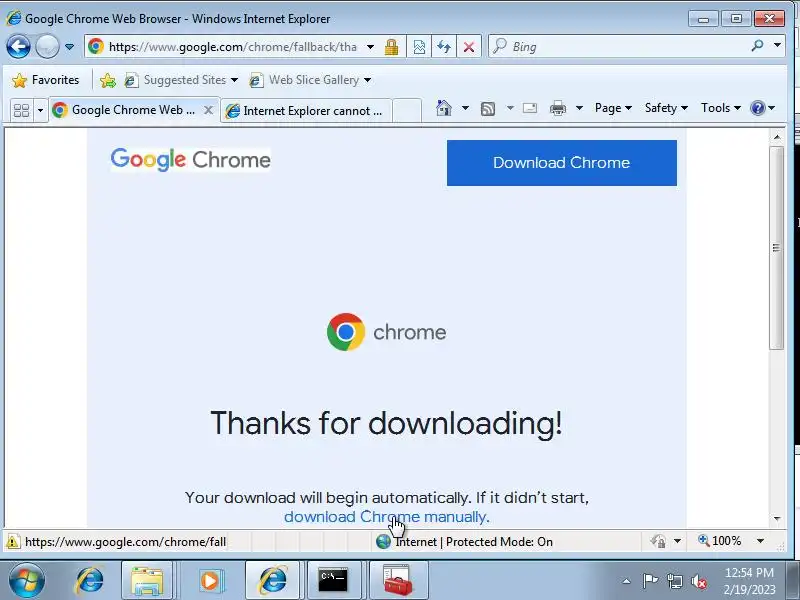Open a new blank tab
Screen dimensions: 800x600
pyautogui.click(x=407, y=111)
